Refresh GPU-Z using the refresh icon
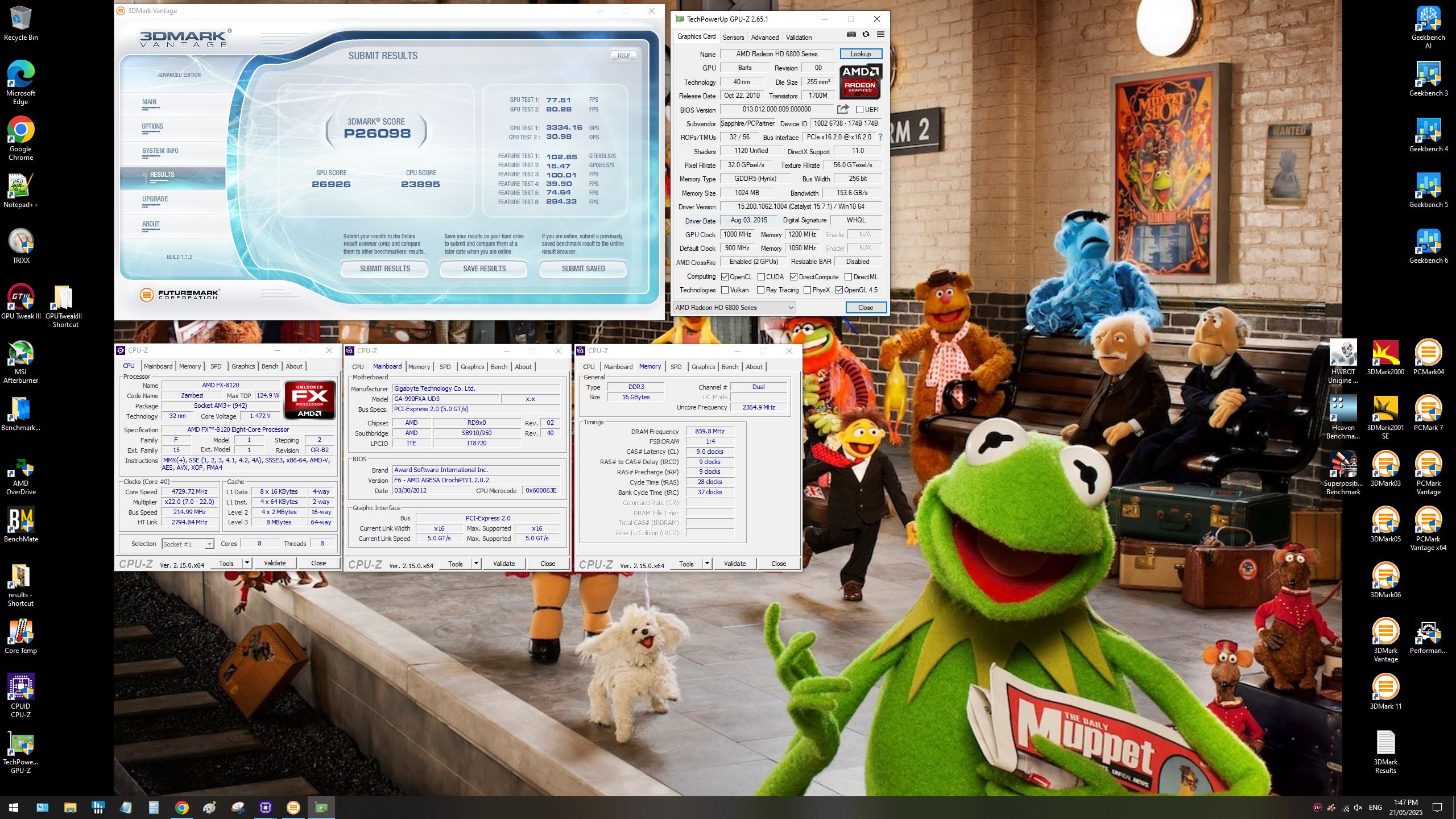The height and width of the screenshot is (819, 1456). (866, 35)
